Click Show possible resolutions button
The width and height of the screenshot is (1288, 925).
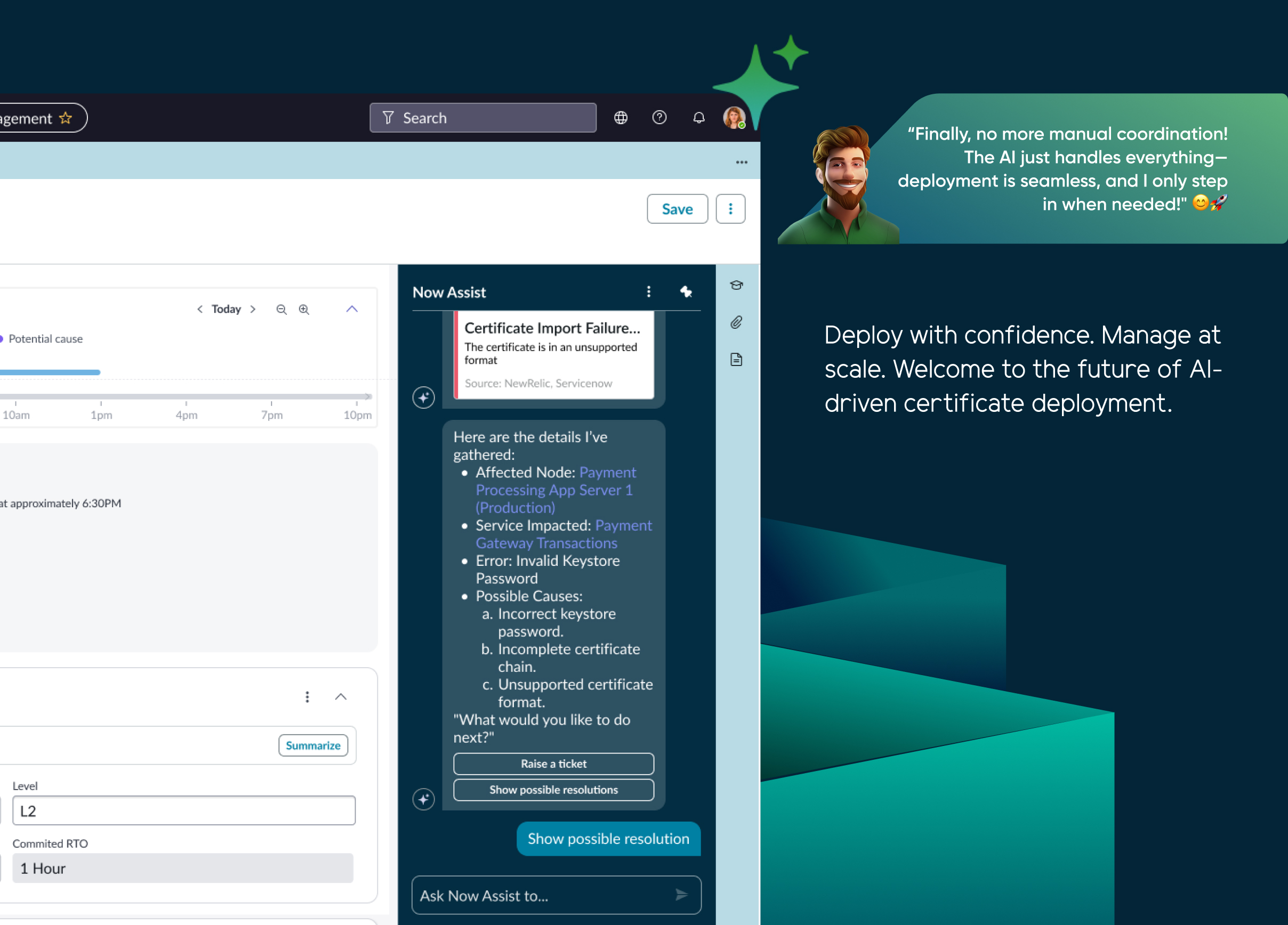pyautogui.click(x=554, y=790)
